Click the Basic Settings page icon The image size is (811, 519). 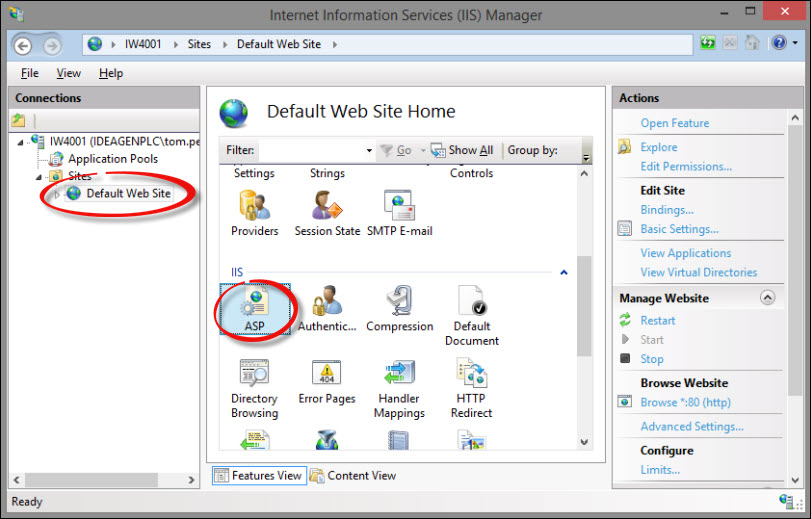[x=625, y=229]
